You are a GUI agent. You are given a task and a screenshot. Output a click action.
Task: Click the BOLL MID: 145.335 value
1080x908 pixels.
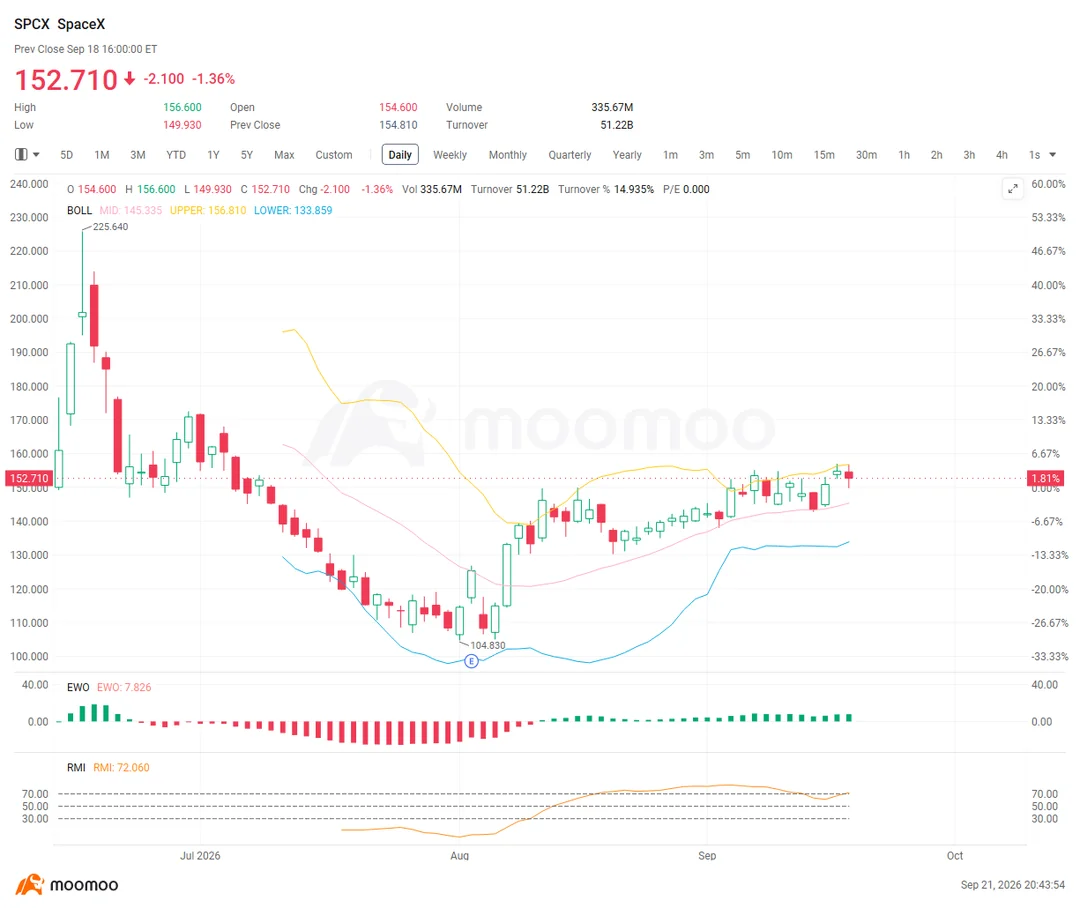[x=131, y=210]
